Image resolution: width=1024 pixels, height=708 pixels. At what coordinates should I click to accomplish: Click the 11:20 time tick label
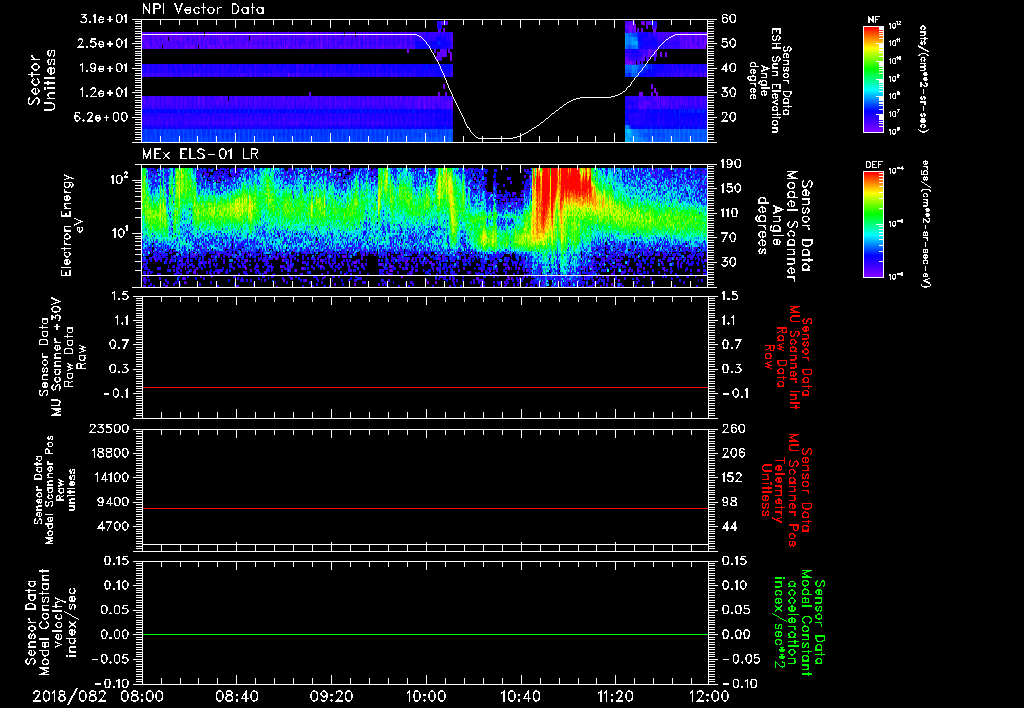615,697
